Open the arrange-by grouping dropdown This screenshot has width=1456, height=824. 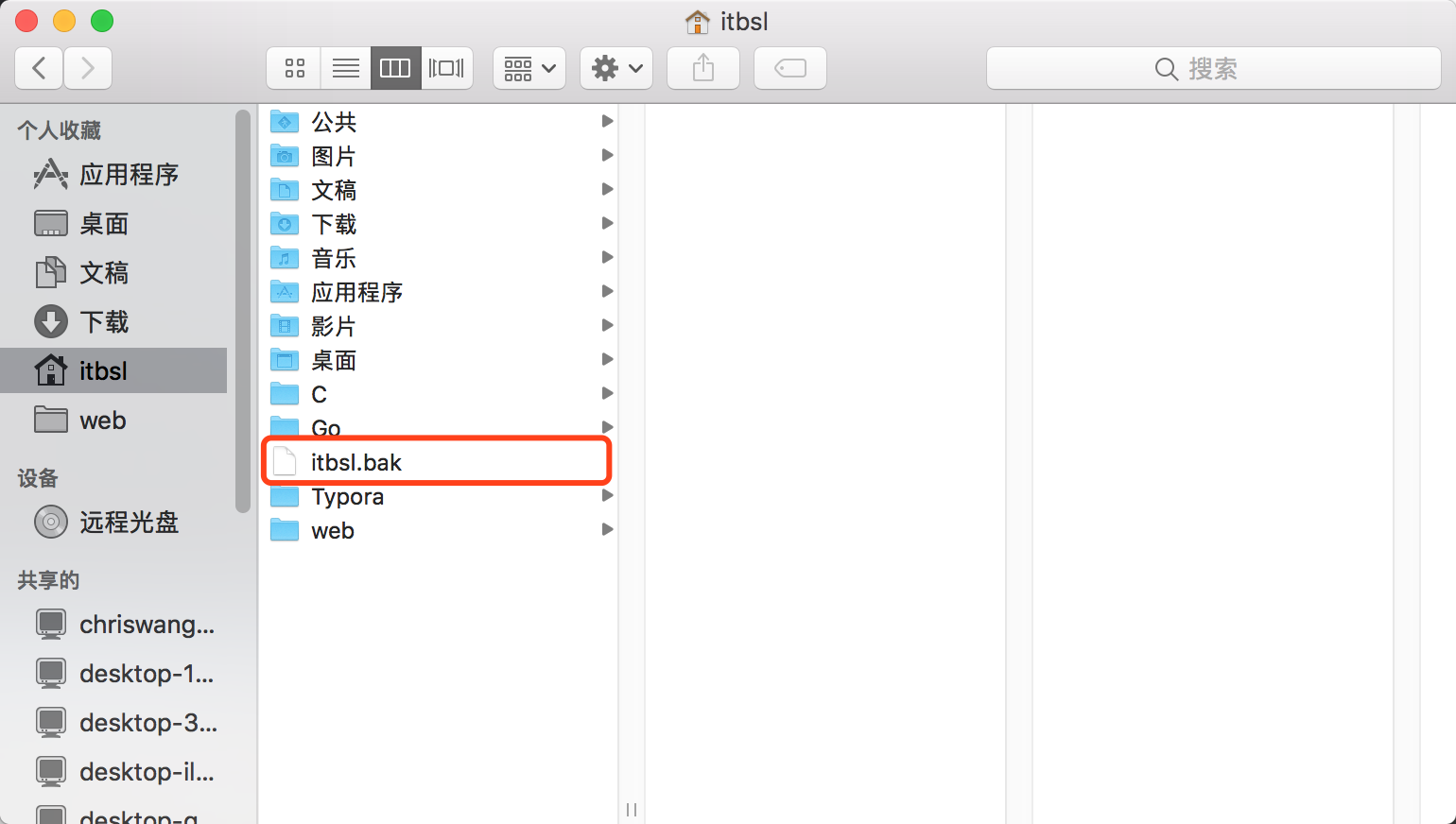[x=529, y=68]
